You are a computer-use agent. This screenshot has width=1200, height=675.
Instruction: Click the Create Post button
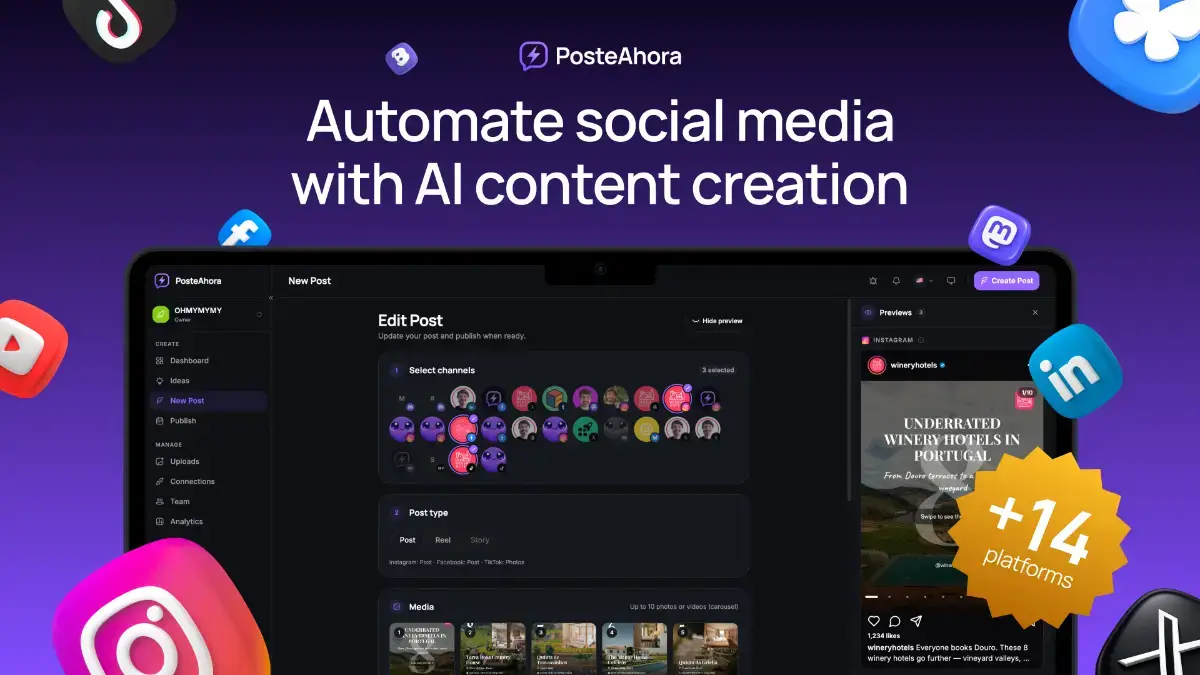click(x=1006, y=281)
